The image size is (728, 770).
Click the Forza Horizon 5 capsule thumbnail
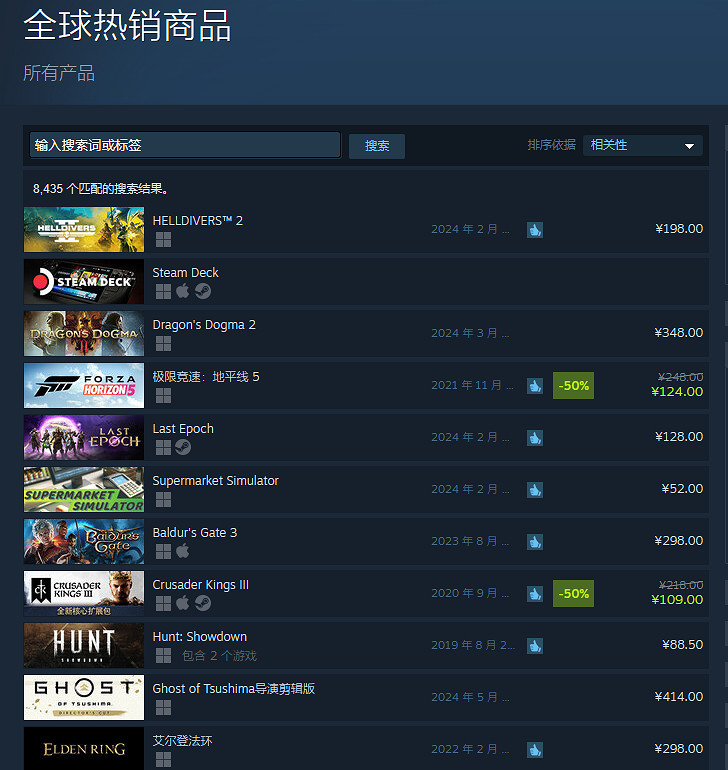click(x=84, y=385)
